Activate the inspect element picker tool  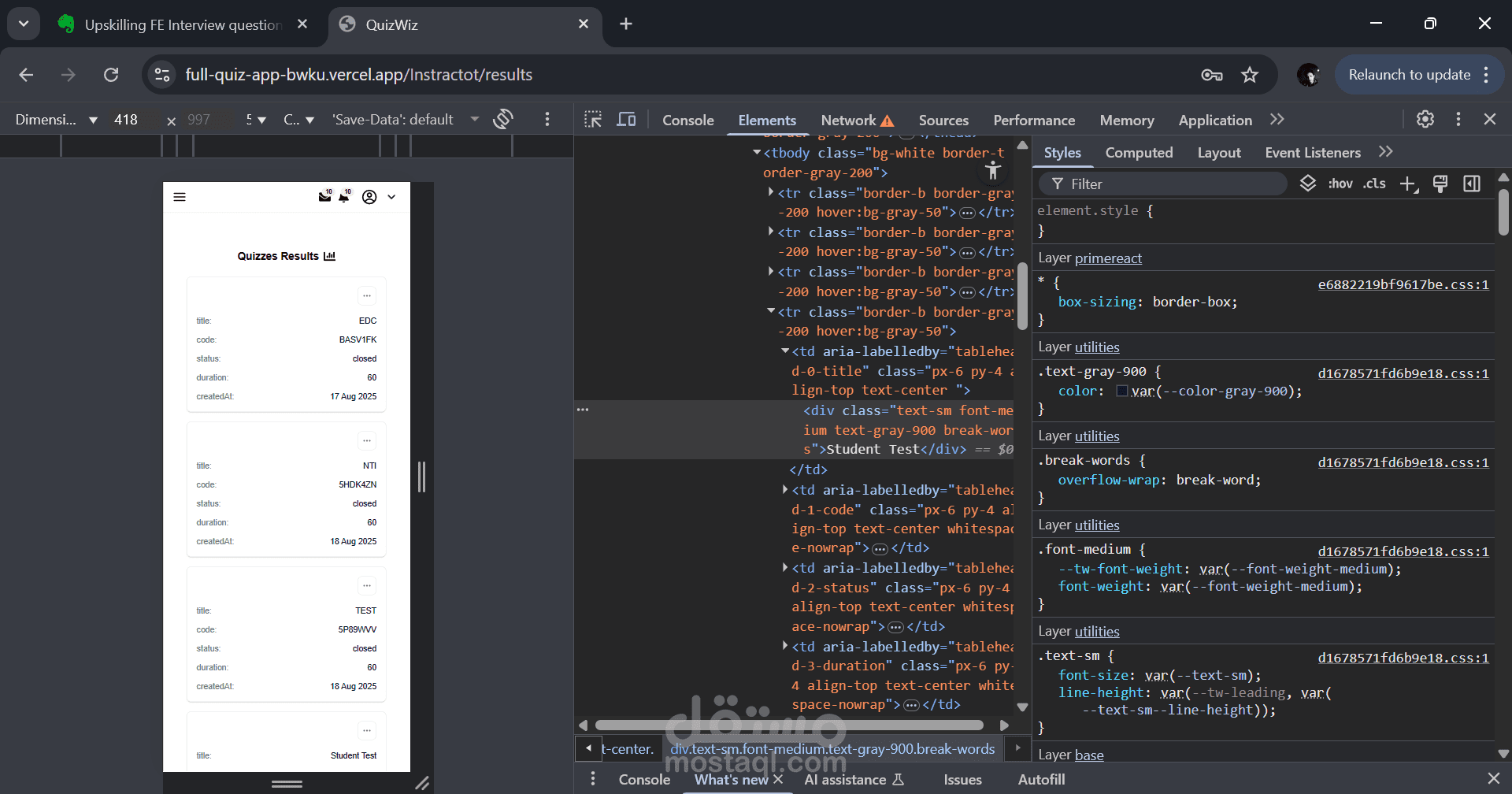click(593, 120)
